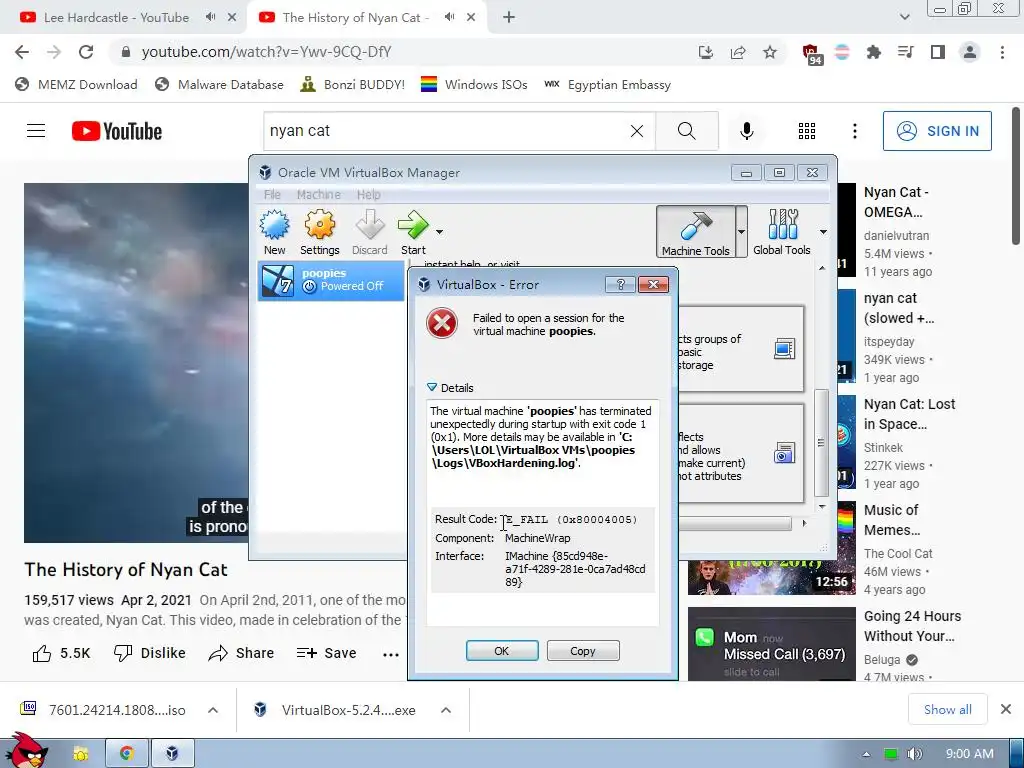Click the New VM icon in VirtualBox

(274, 232)
